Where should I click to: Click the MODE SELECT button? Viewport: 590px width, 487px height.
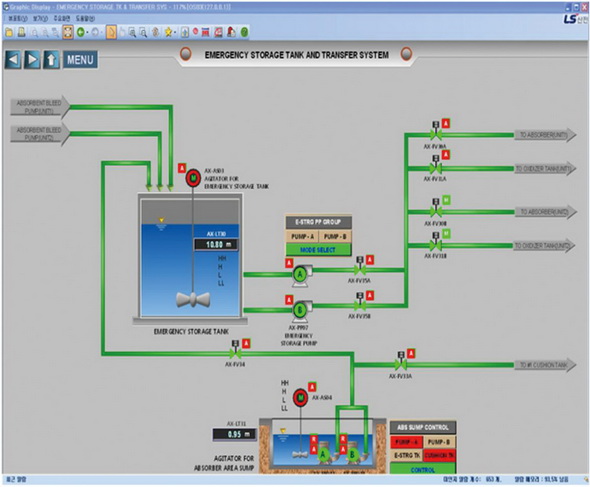point(318,250)
